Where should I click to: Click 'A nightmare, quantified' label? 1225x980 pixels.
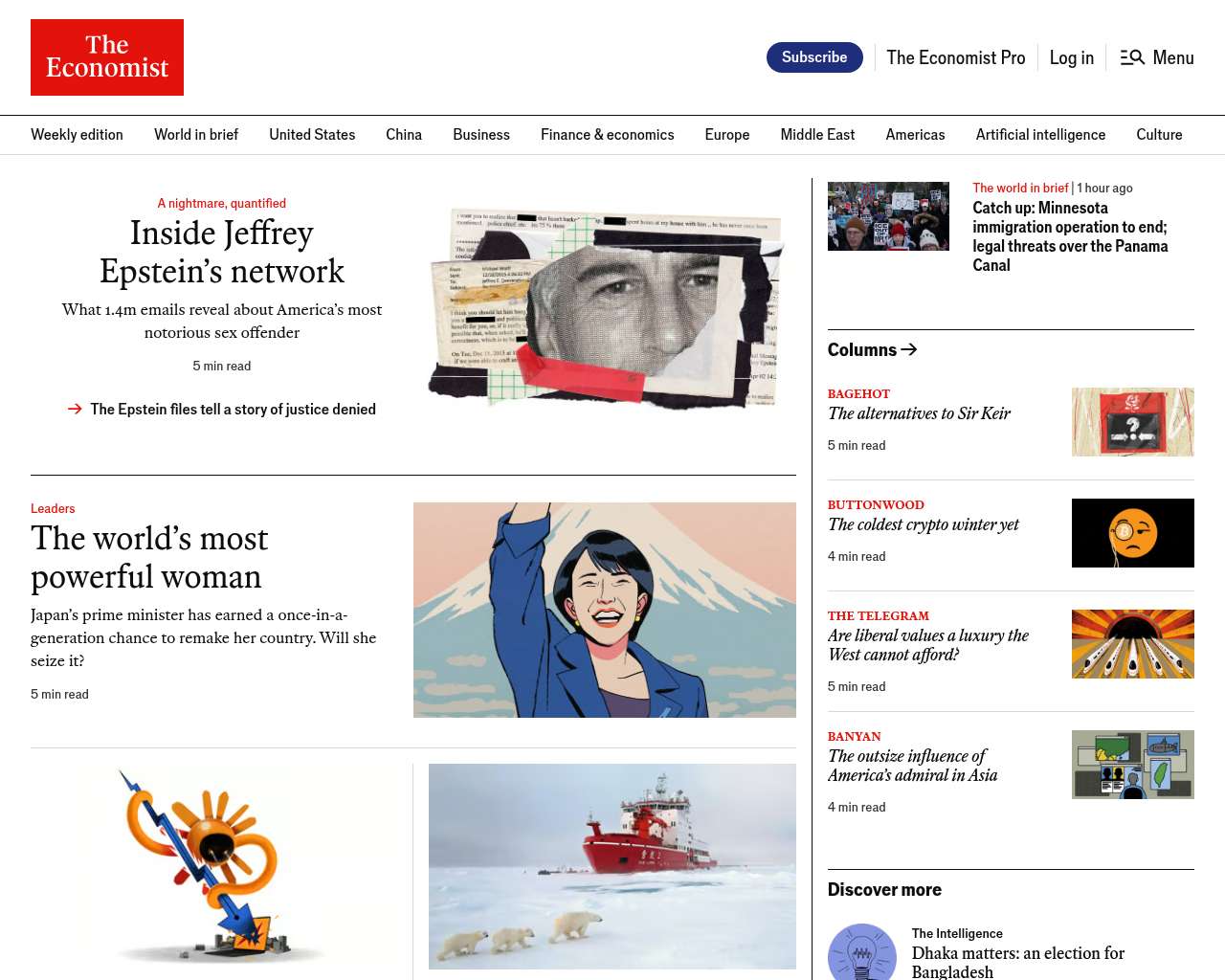click(222, 203)
